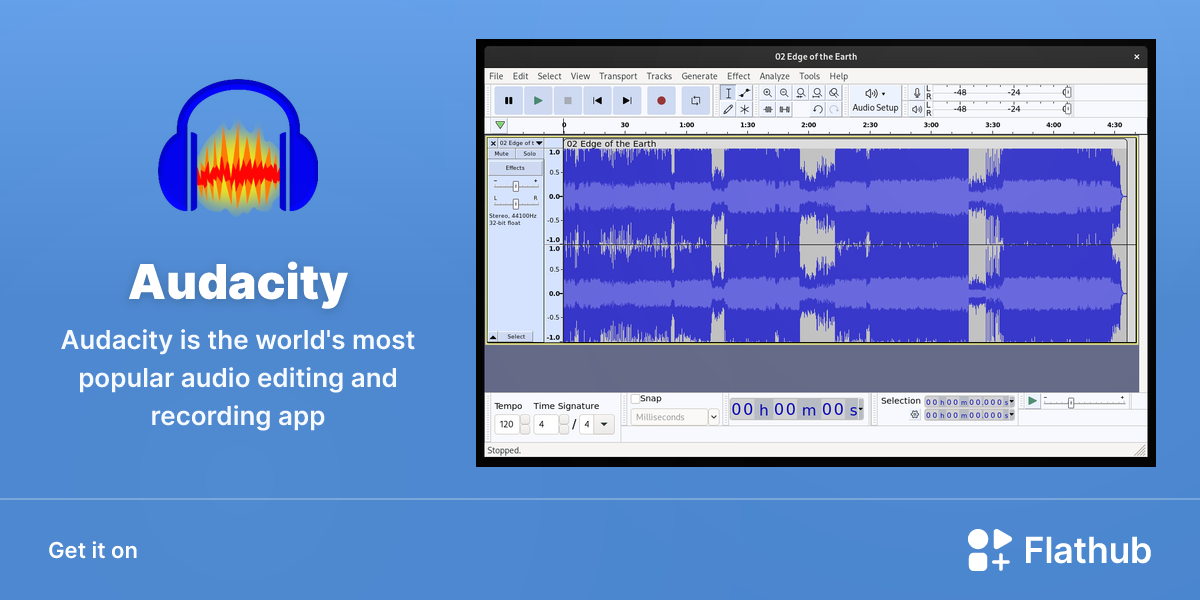1200x600 pixels.
Task: Open the Tools menu
Action: tap(809, 76)
